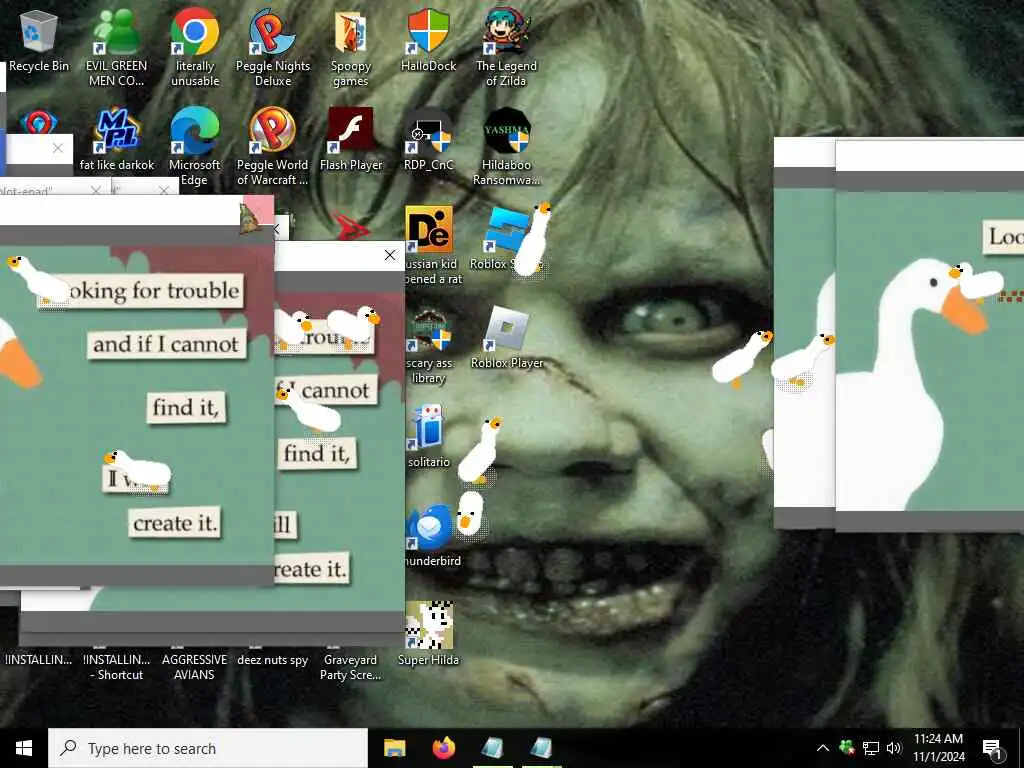Select the HalloDock shield icon
1024x768 pixels.
click(x=428, y=40)
